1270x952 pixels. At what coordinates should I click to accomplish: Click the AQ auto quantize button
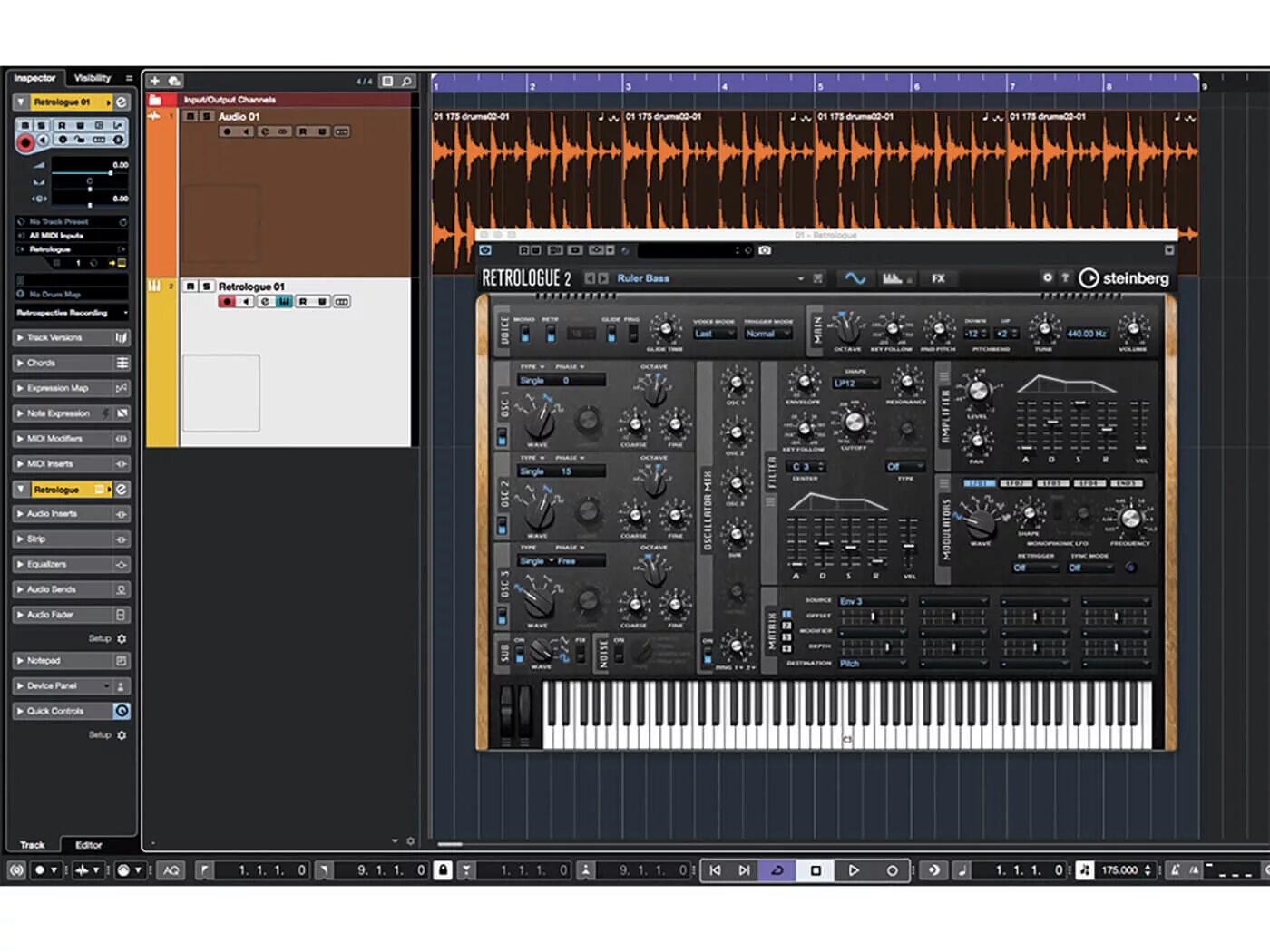click(171, 870)
